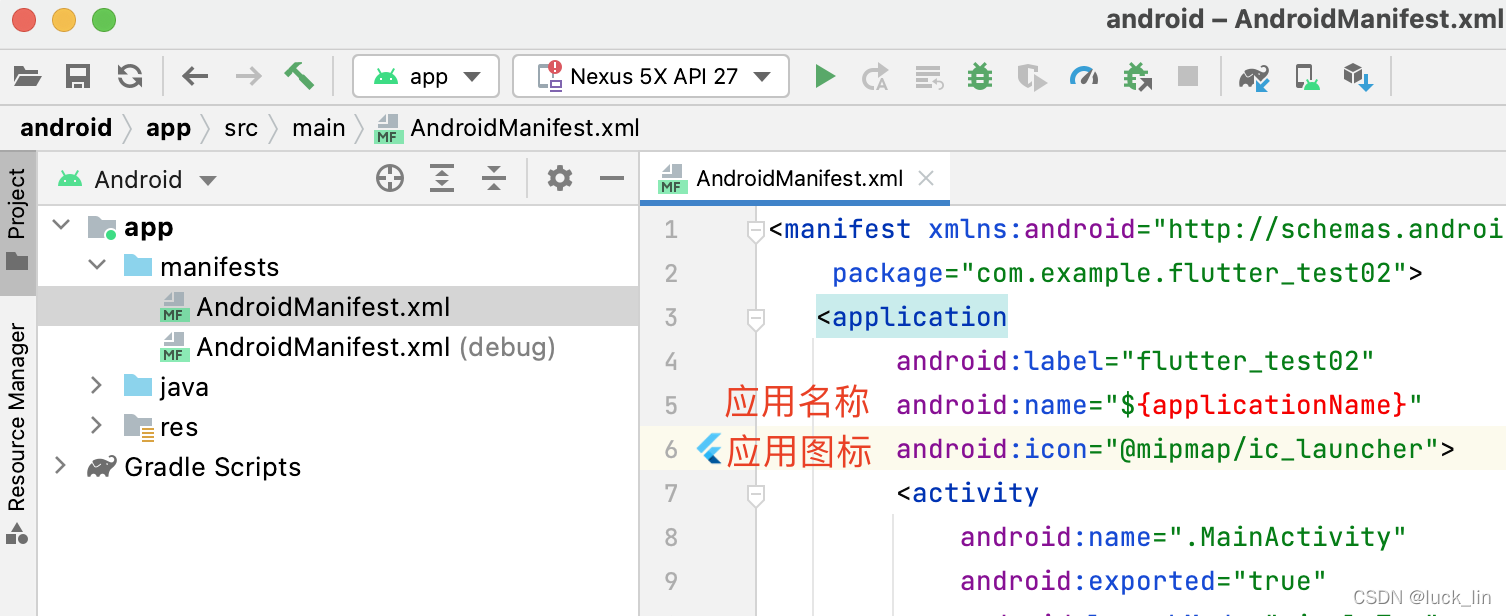Navigate back with the left arrow
The width and height of the screenshot is (1506, 616).
pyautogui.click(x=196, y=76)
